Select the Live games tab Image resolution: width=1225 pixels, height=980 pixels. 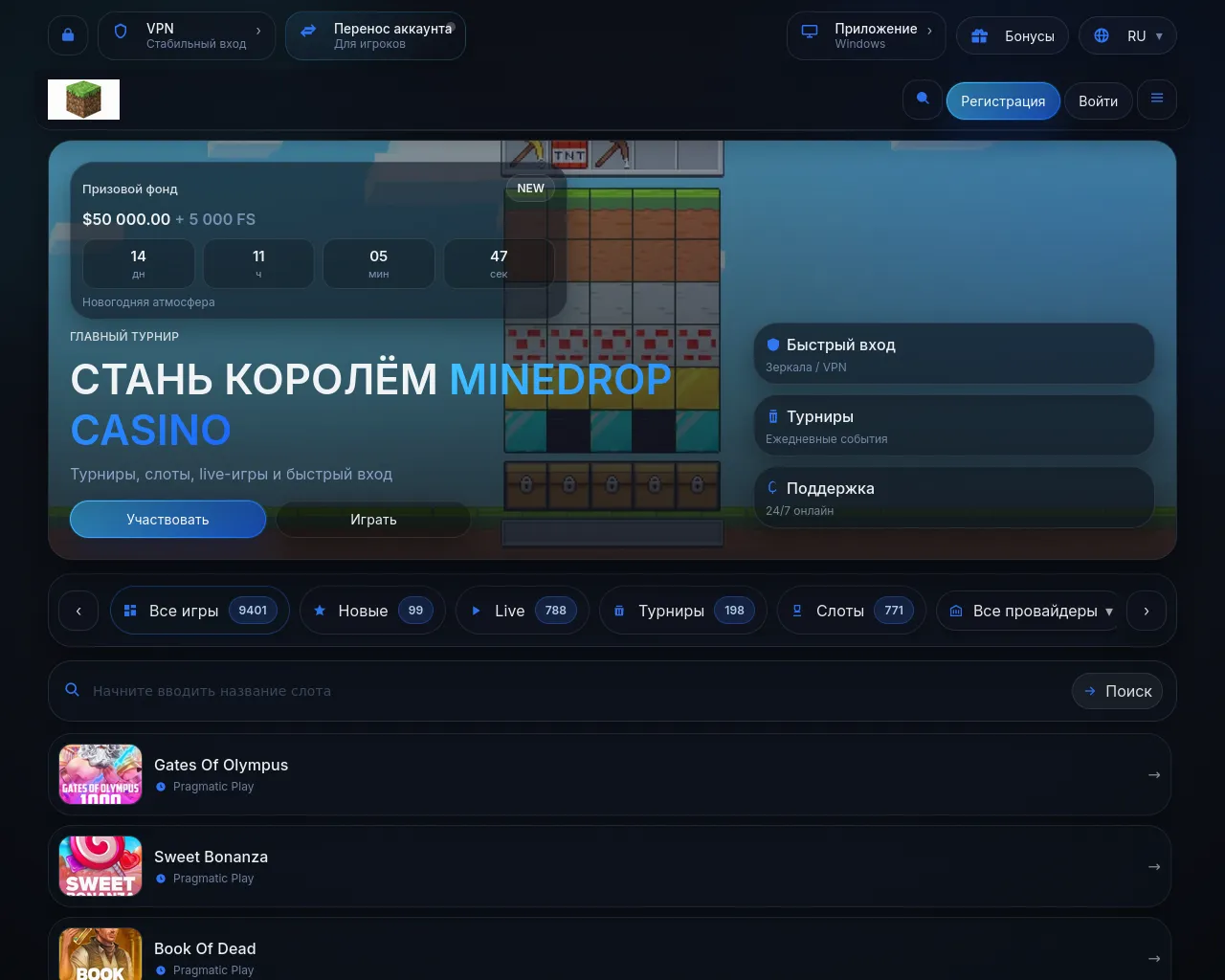coord(523,610)
